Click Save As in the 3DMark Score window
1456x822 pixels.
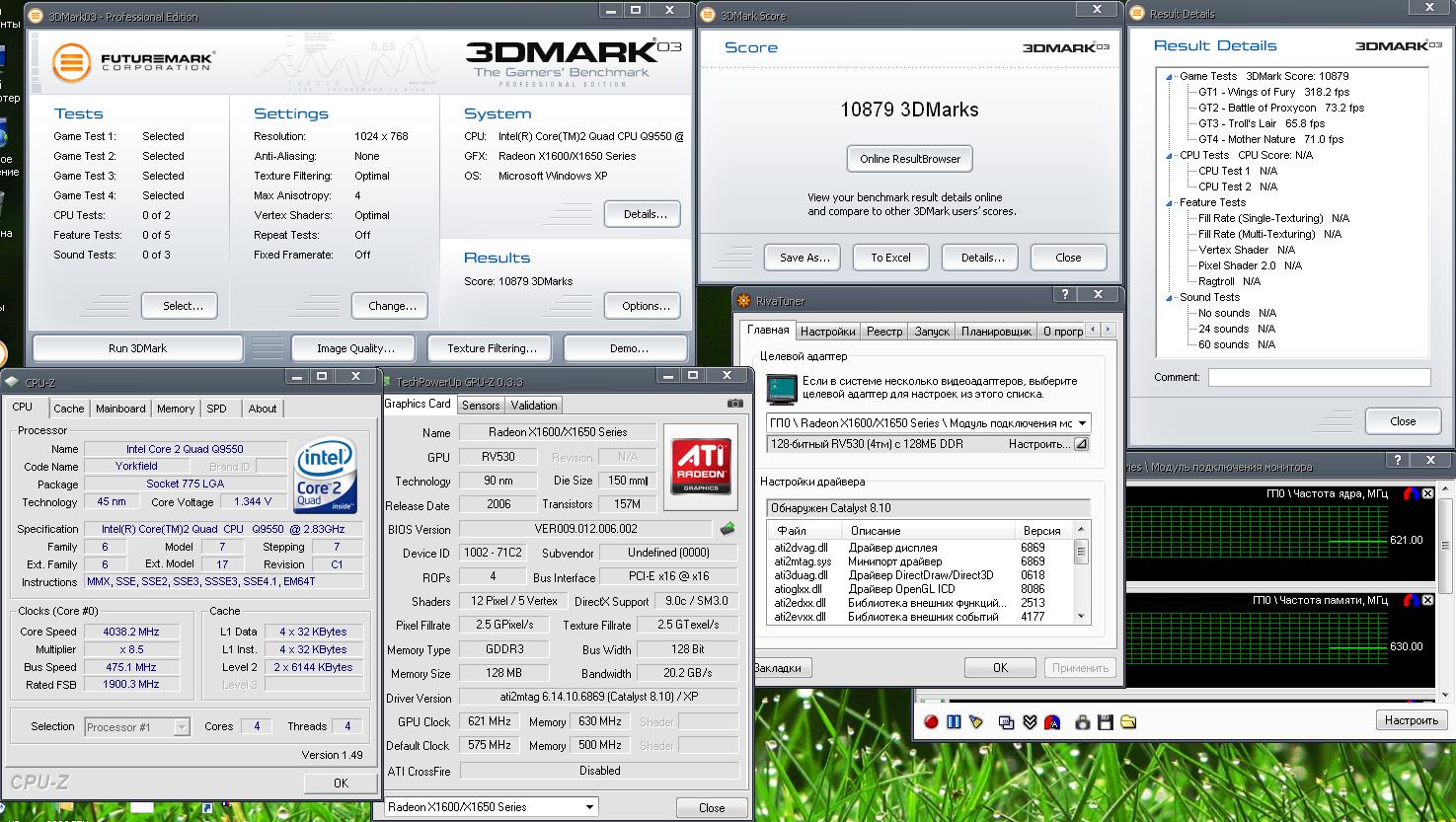pos(805,258)
